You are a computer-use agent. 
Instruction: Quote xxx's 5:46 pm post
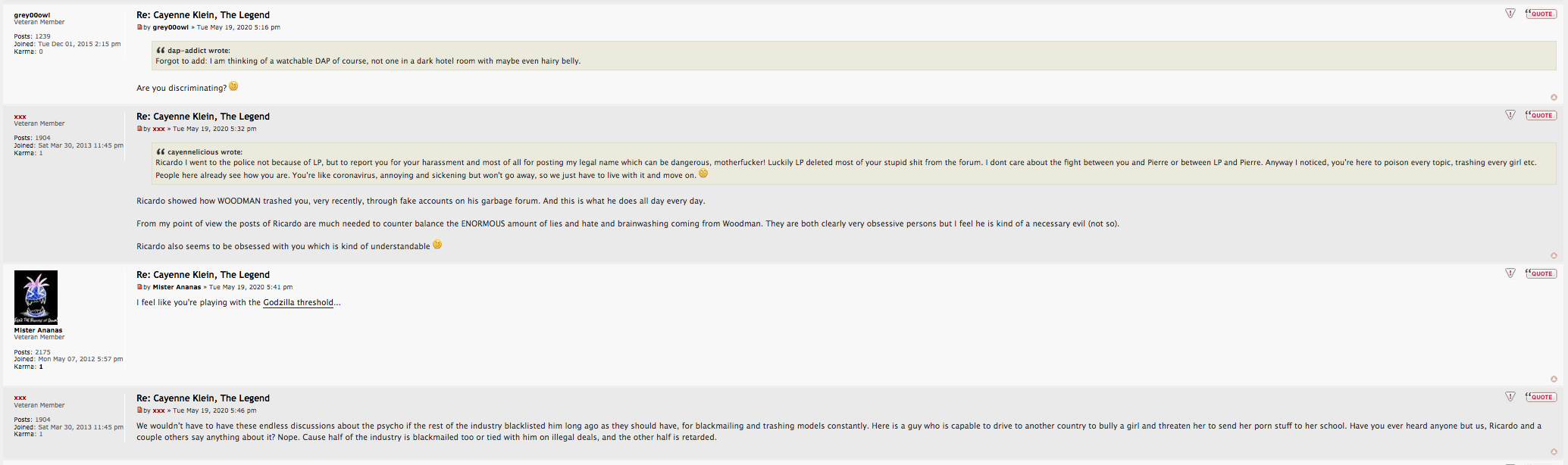pyautogui.click(x=1541, y=397)
